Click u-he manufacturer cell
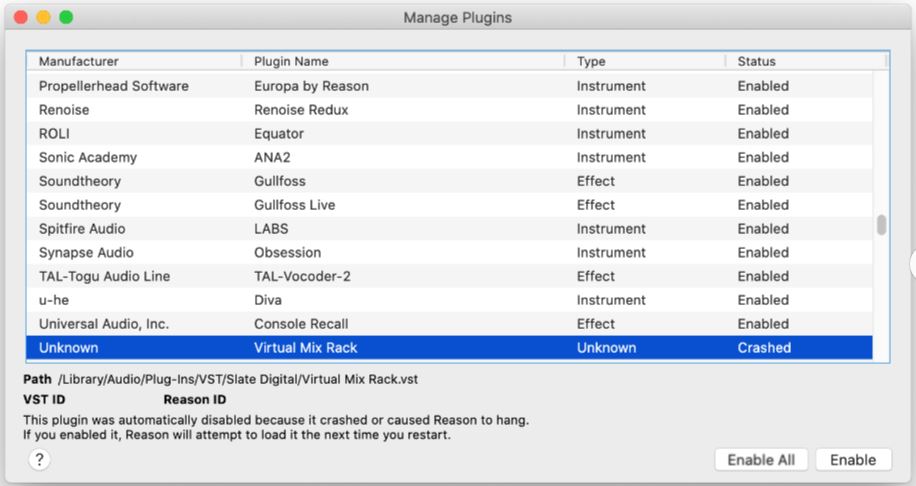 point(54,300)
